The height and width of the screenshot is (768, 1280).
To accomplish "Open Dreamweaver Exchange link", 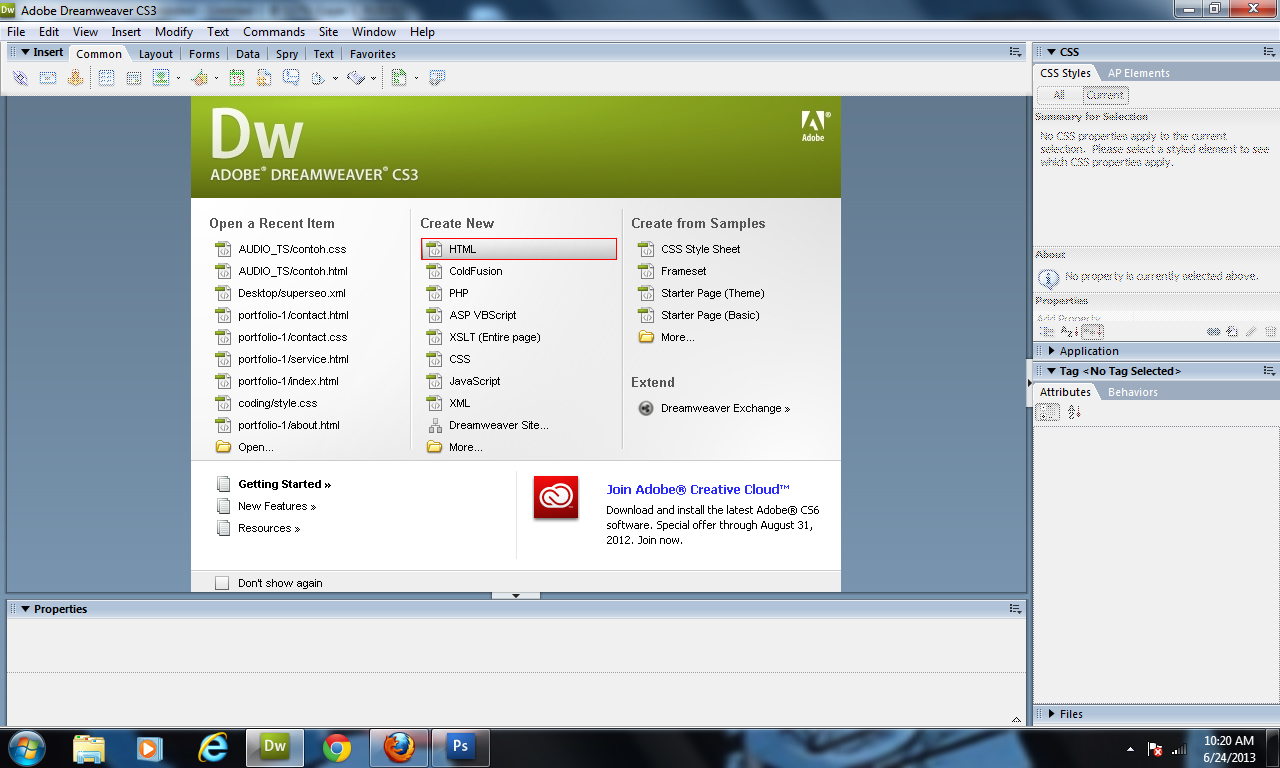I will point(725,408).
